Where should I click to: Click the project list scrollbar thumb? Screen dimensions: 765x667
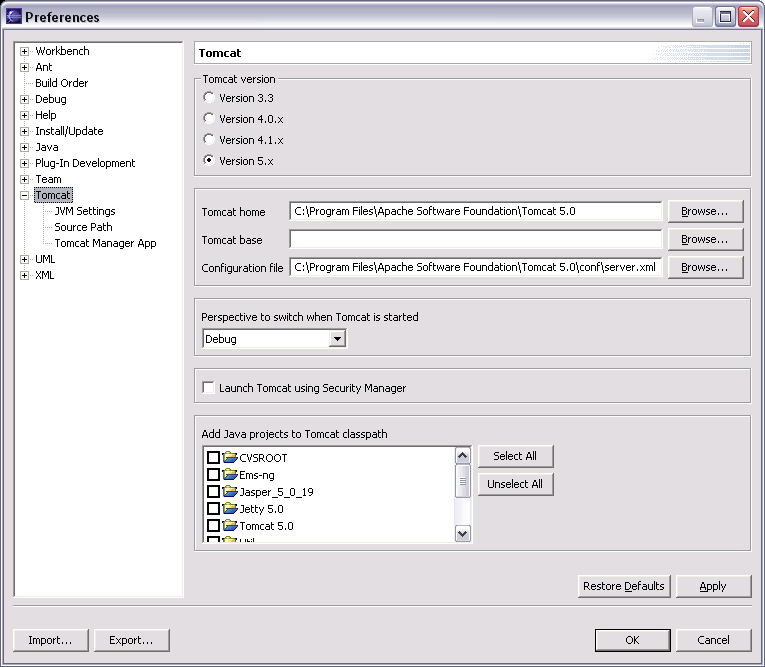463,481
